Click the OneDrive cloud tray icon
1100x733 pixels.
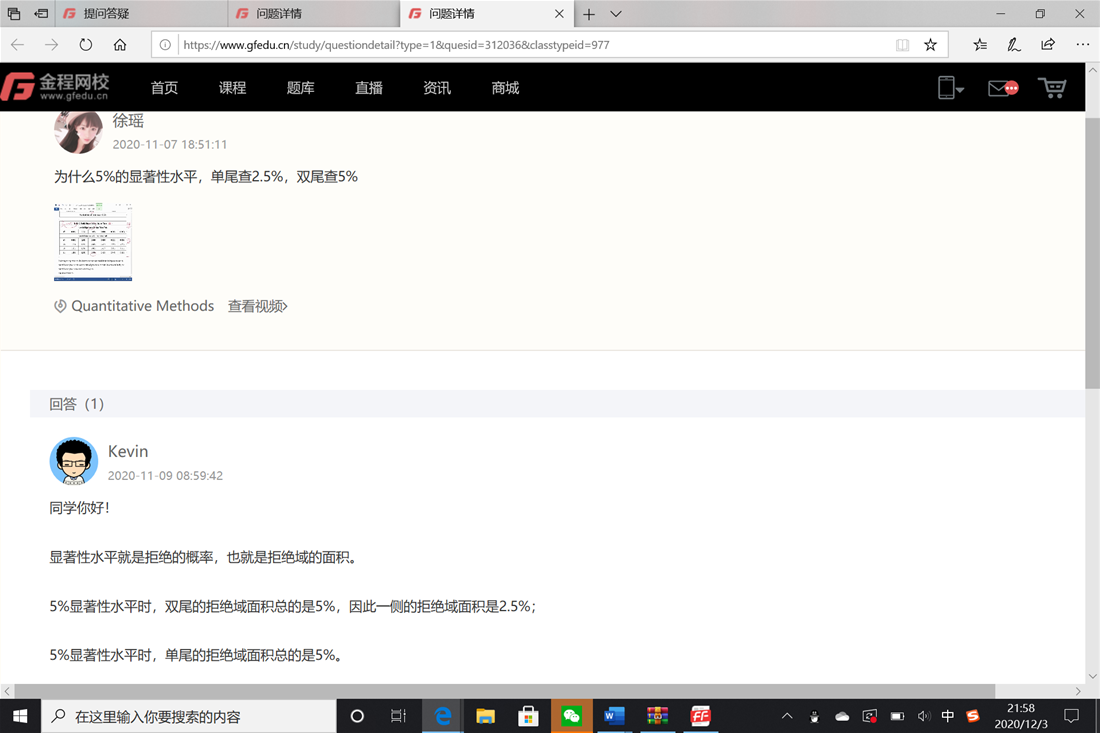(842, 716)
